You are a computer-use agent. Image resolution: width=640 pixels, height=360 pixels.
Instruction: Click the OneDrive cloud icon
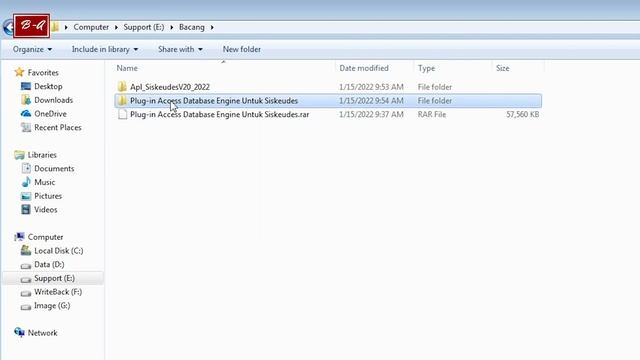coord(26,113)
